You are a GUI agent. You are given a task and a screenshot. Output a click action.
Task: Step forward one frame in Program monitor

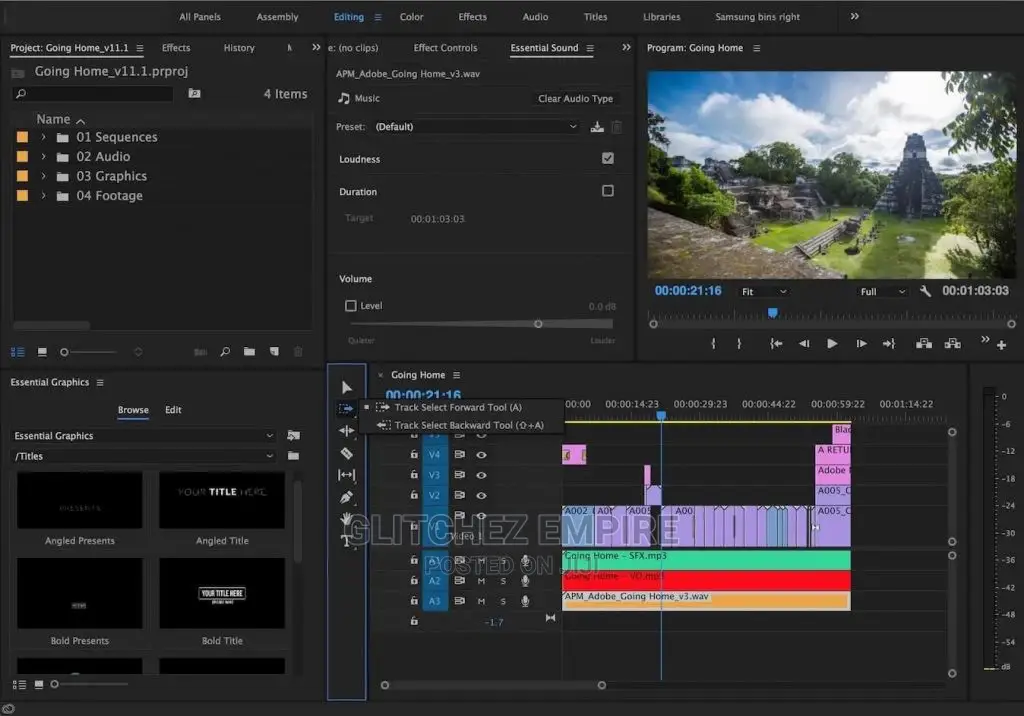click(861, 344)
